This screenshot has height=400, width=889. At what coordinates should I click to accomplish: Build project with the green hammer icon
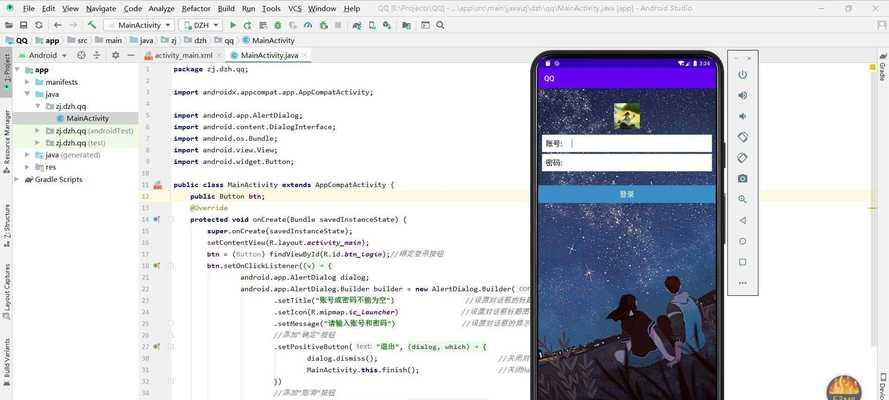coord(92,25)
